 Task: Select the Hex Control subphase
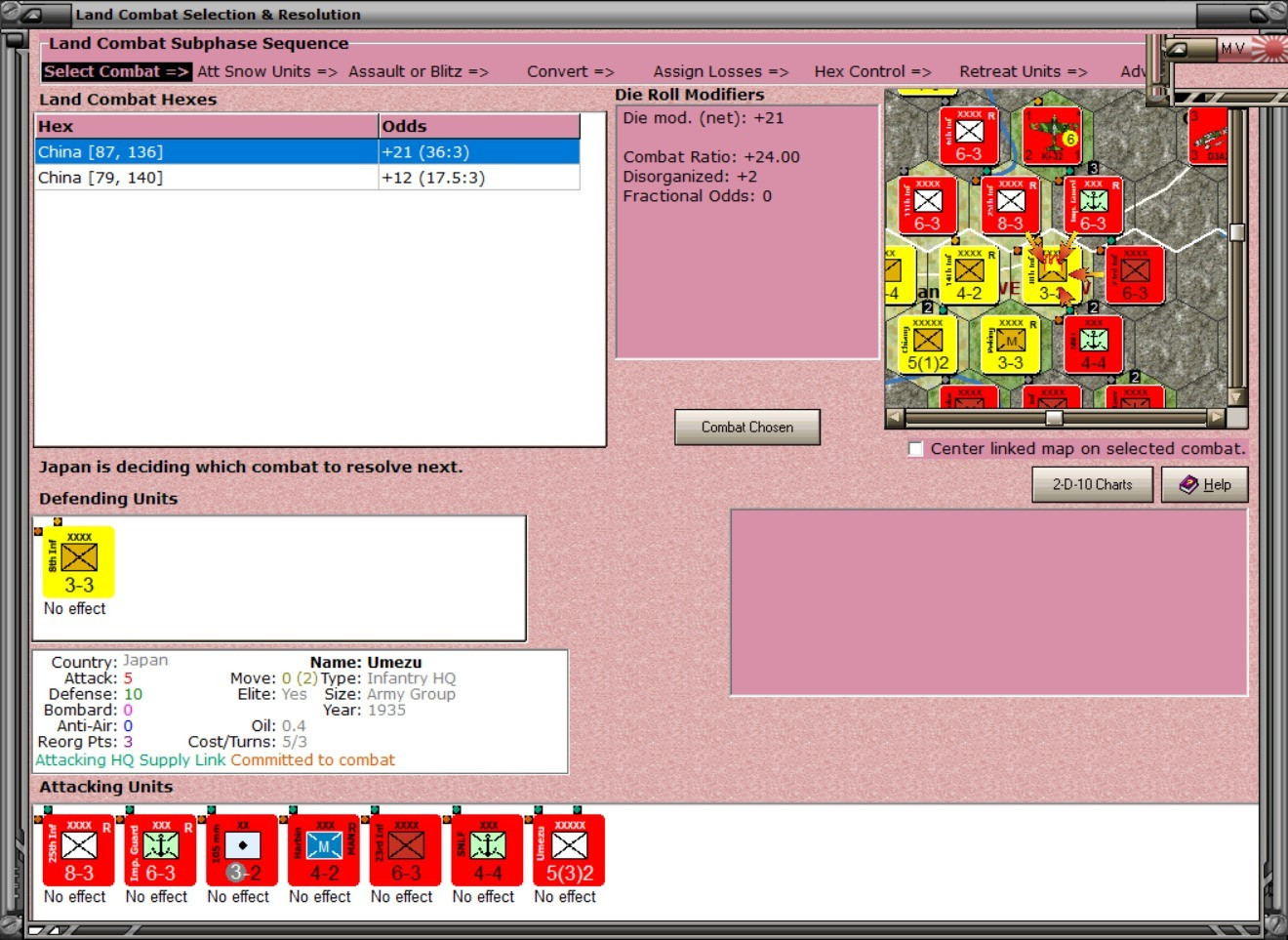click(x=872, y=71)
